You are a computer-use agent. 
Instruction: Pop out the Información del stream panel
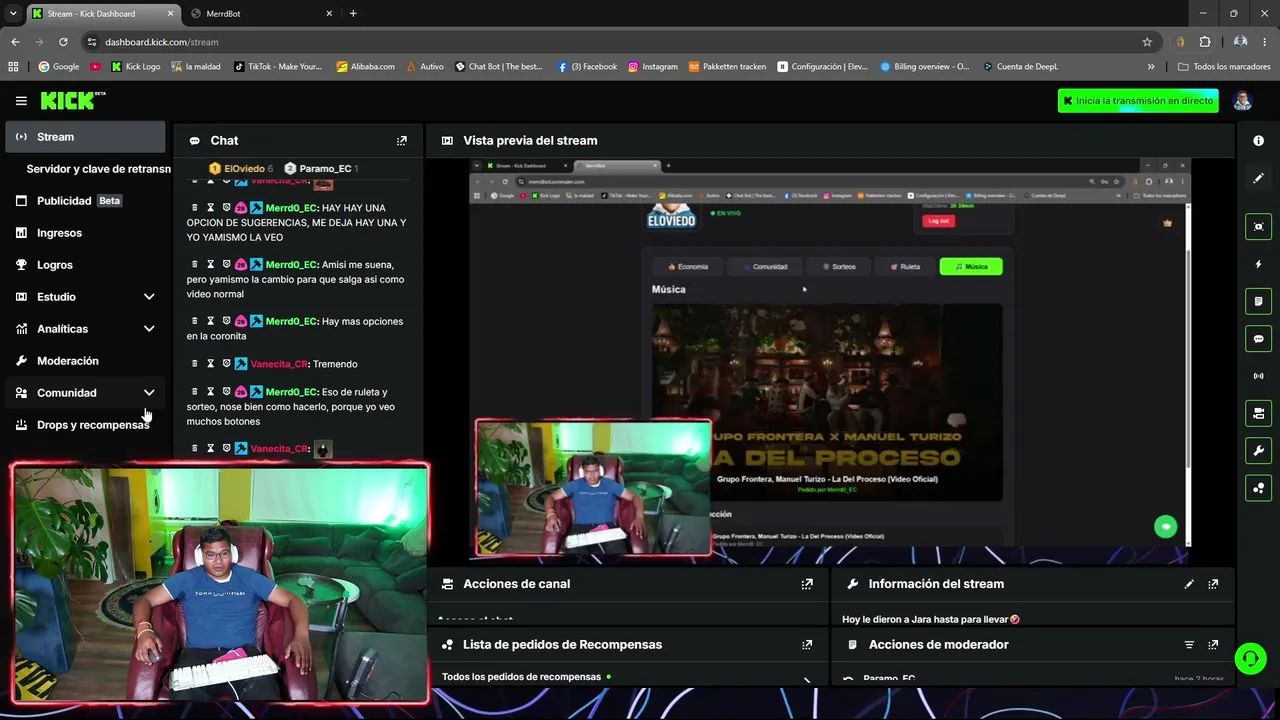pos(1213,584)
